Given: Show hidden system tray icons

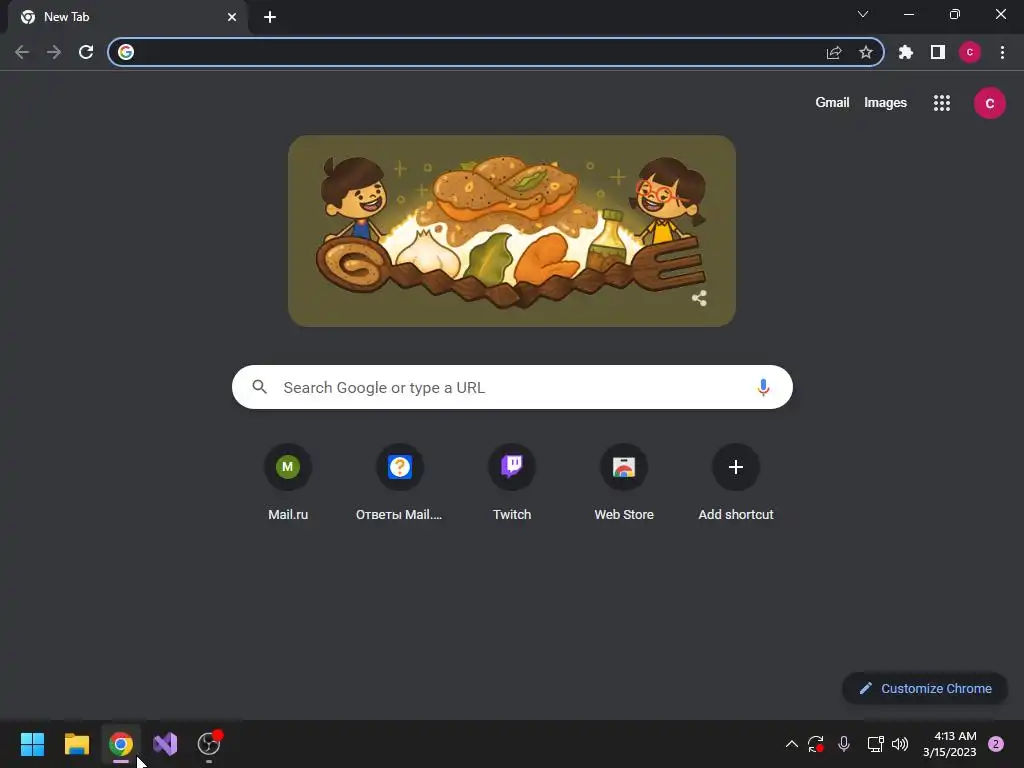Looking at the screenshot, I should coord(792,744).
